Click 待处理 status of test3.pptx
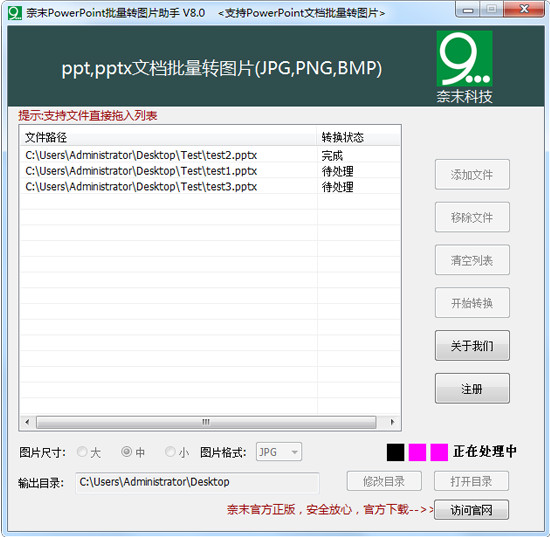Screen dimensions: 550x537 pos(337,187)
